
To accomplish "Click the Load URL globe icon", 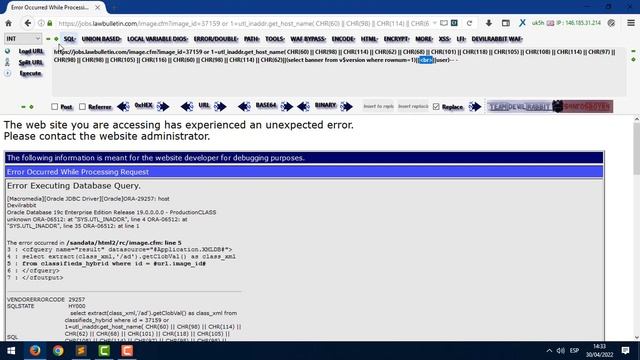I will 7,51.
